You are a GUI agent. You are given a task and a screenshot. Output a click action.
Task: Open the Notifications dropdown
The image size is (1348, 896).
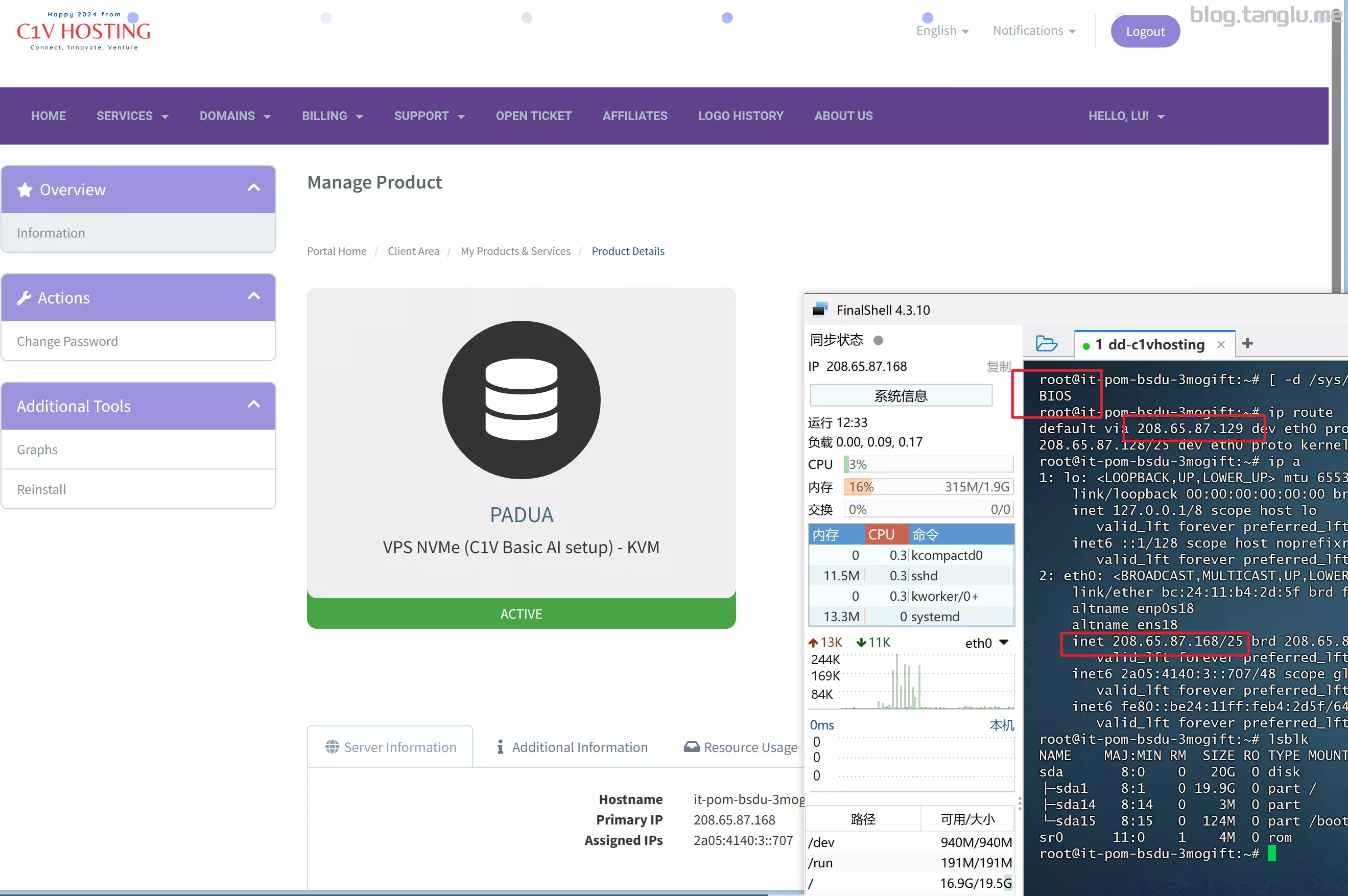(x=1034, y=31)
